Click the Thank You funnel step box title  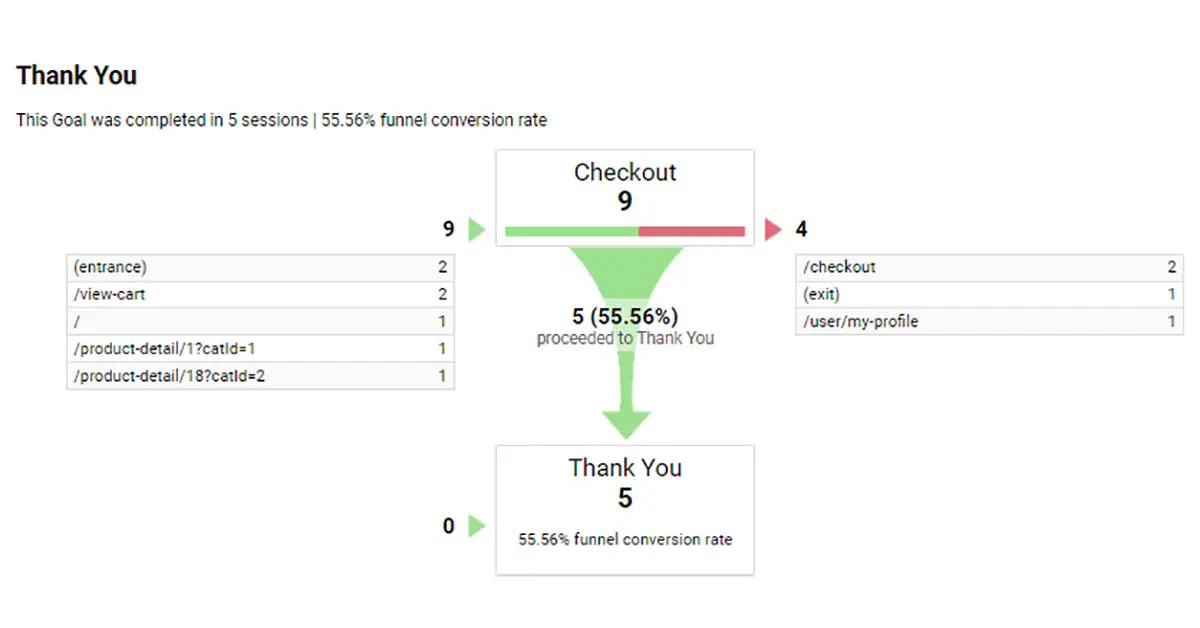pyautogui.click(x=625, y=467)
